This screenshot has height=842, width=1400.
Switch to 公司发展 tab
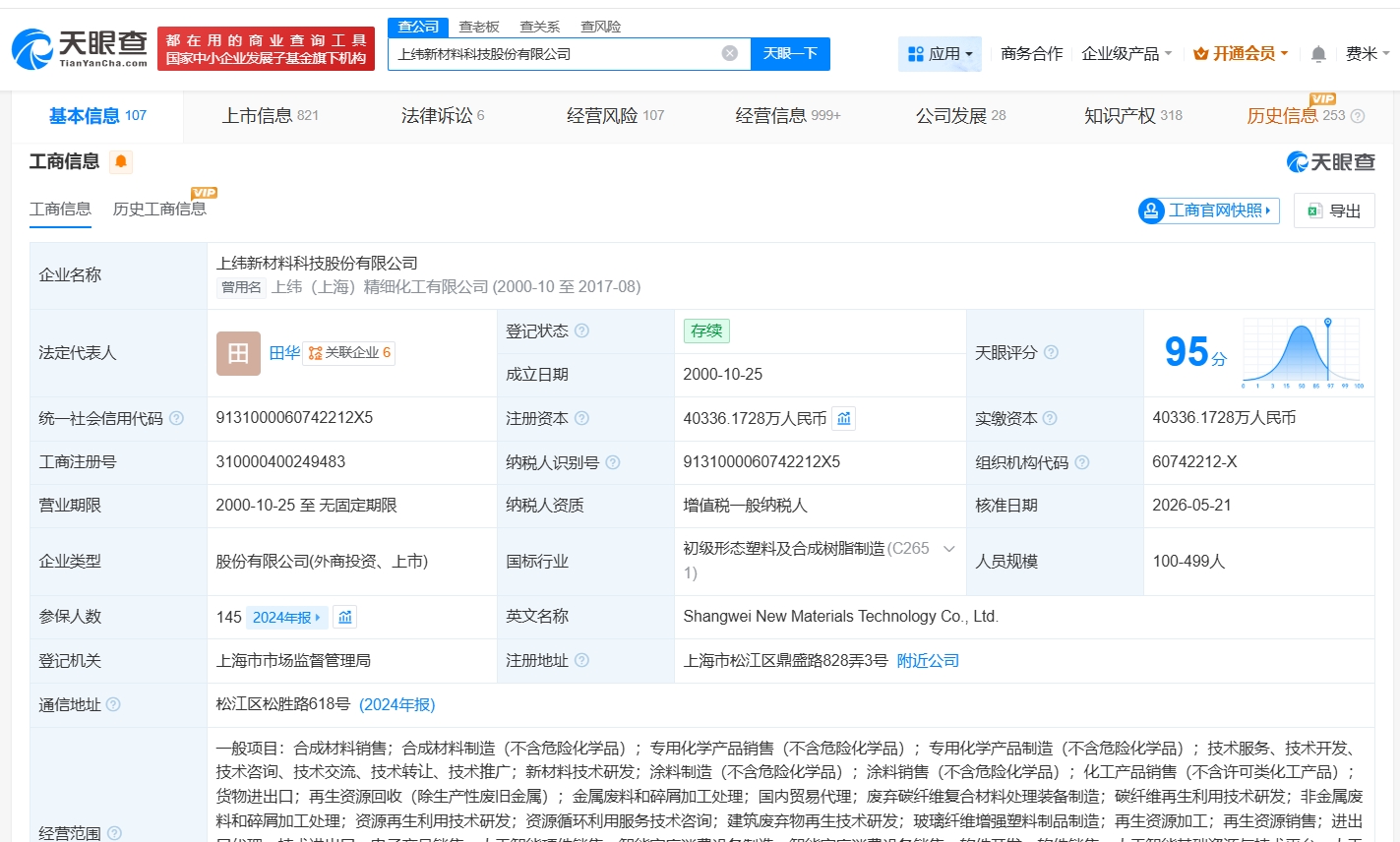pyautogui.click(x=961, y=116)
